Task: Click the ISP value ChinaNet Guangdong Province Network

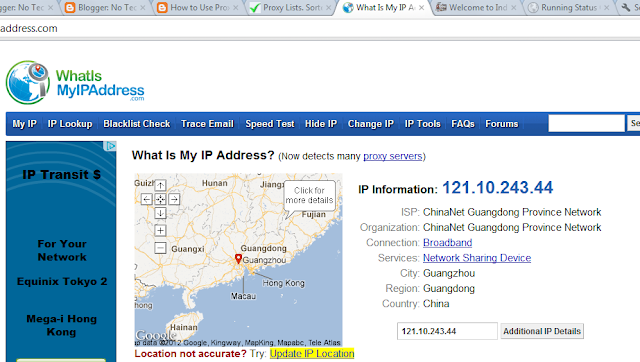Action: pyautogui.click(x=512, y=212)
